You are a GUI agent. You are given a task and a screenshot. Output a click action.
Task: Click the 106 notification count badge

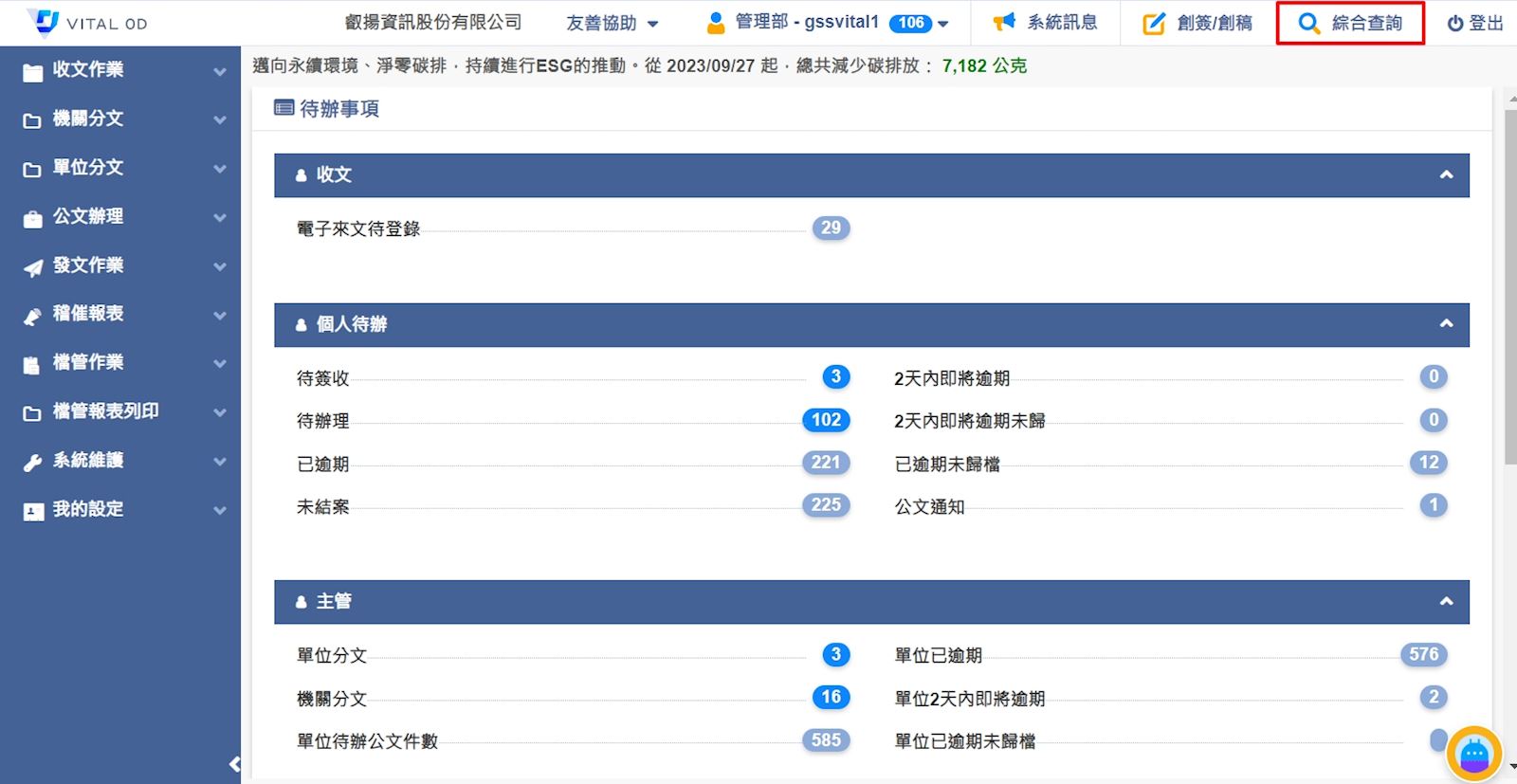(910, 23)
